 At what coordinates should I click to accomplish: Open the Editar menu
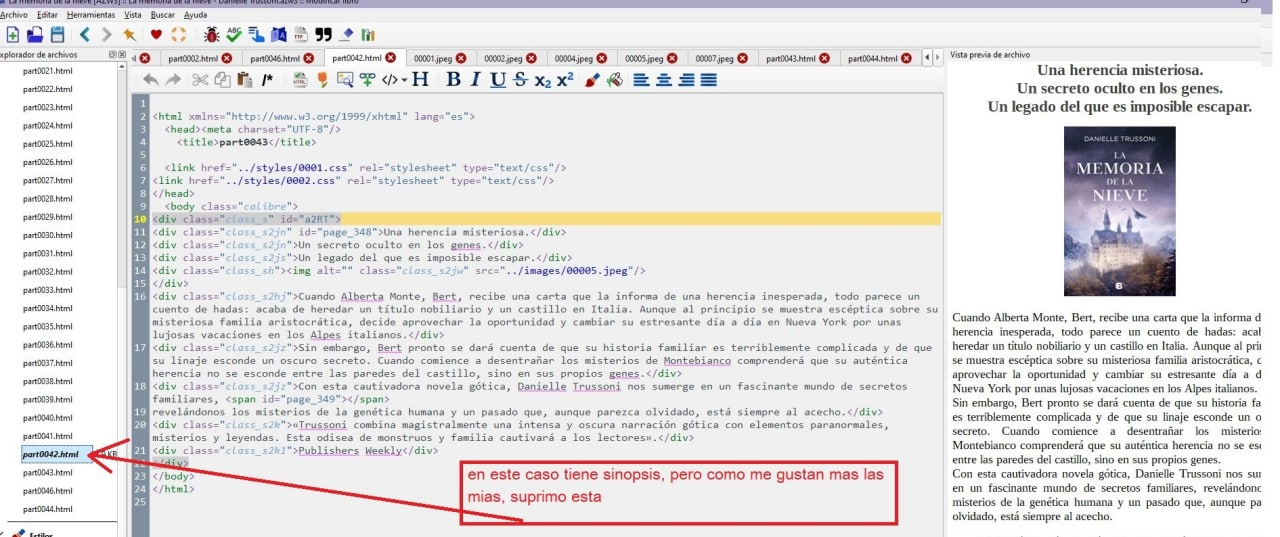47,15
